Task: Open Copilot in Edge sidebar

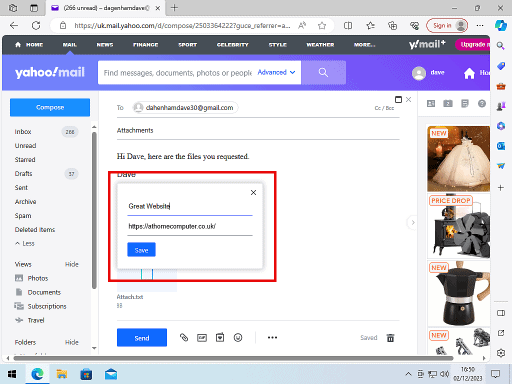Action: [x=501, y=25]
